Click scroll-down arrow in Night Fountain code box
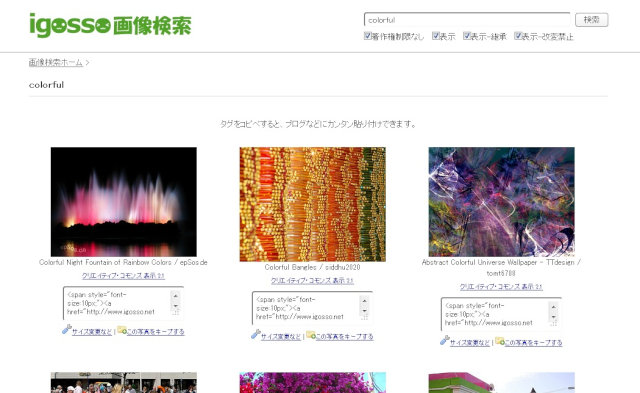 [176, 305]
